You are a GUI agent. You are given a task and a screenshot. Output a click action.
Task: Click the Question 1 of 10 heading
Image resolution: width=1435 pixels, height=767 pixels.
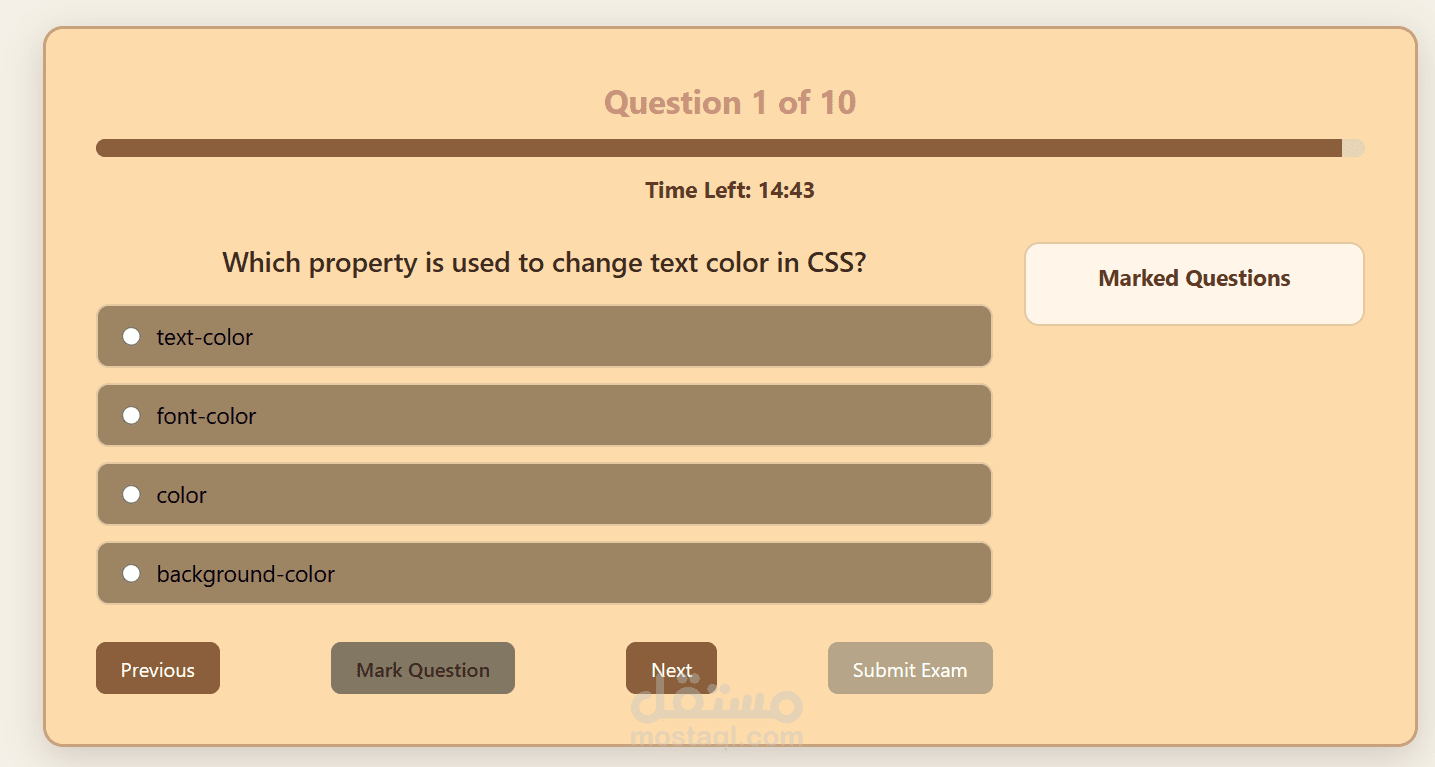[x=730, y=103]
